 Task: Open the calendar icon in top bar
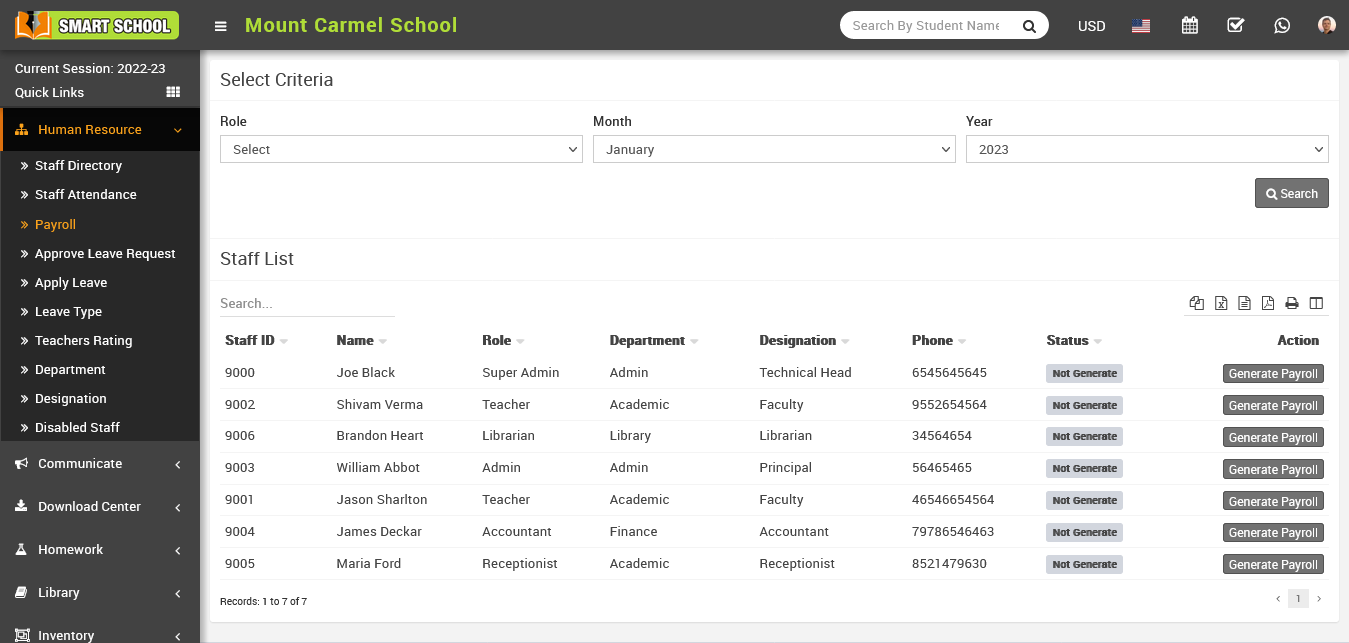[1189, 26]
